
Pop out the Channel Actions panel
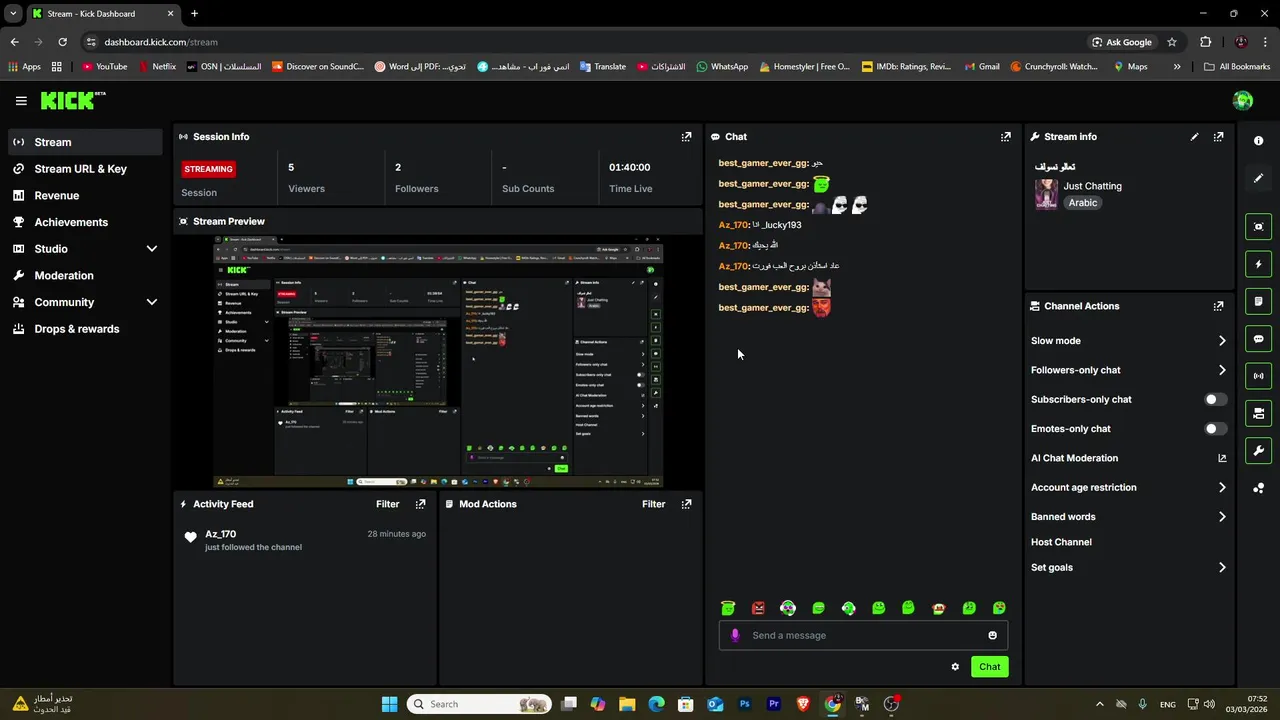pos(1218,306)
